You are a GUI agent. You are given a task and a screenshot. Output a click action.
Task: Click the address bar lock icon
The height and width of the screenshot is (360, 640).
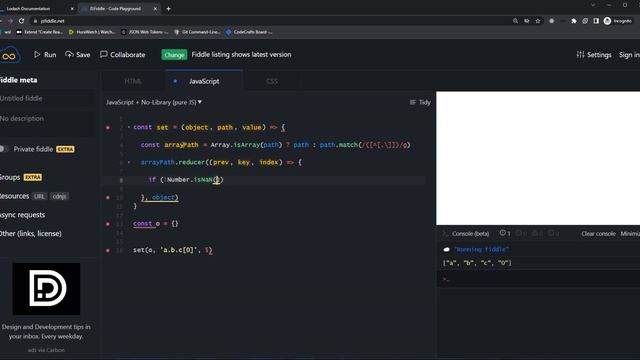(x=36, y=21)
